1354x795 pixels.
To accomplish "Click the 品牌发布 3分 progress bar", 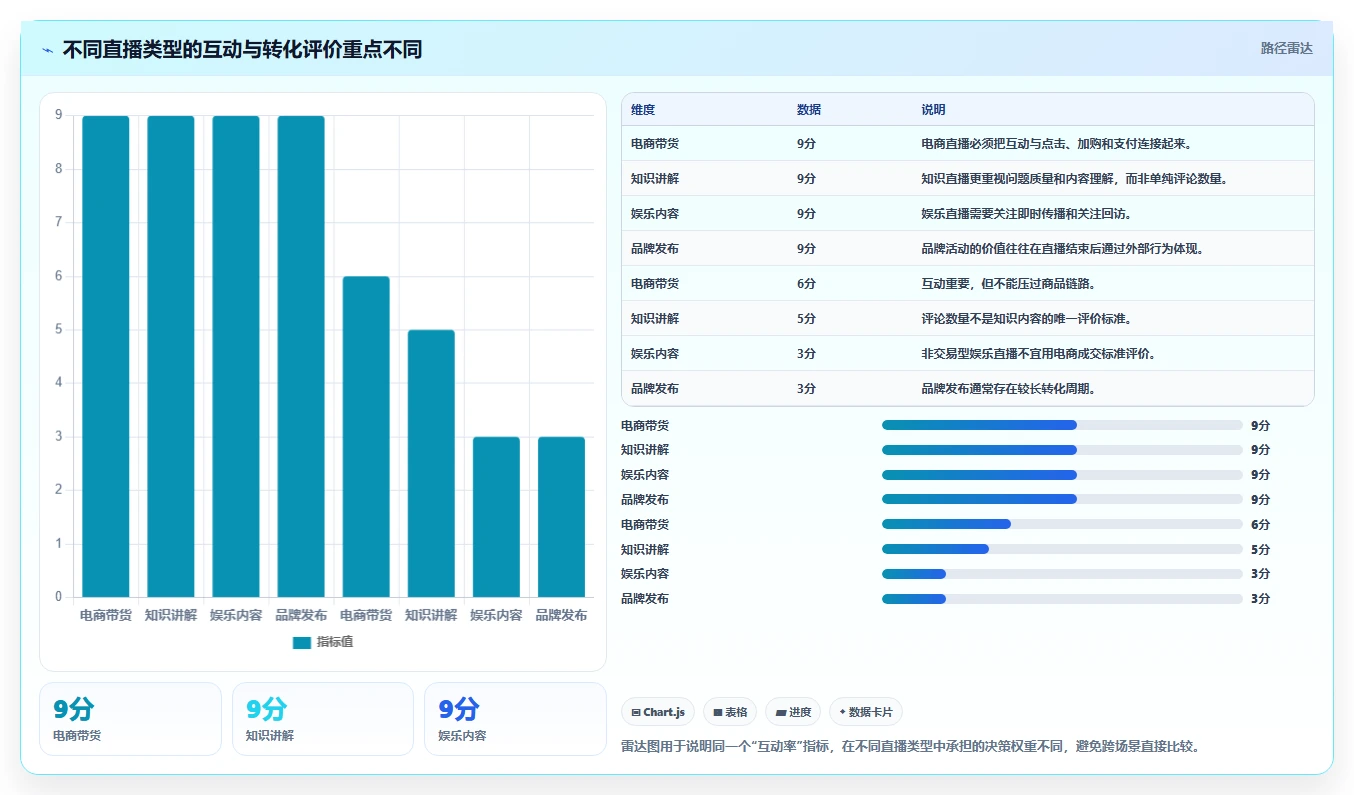I will (x=1062, y=599).
